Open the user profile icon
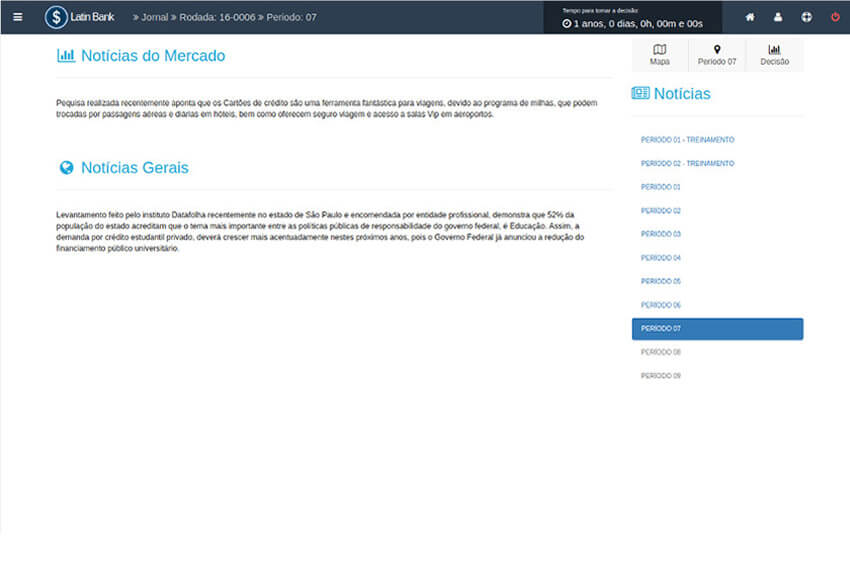 coord(778,17)
